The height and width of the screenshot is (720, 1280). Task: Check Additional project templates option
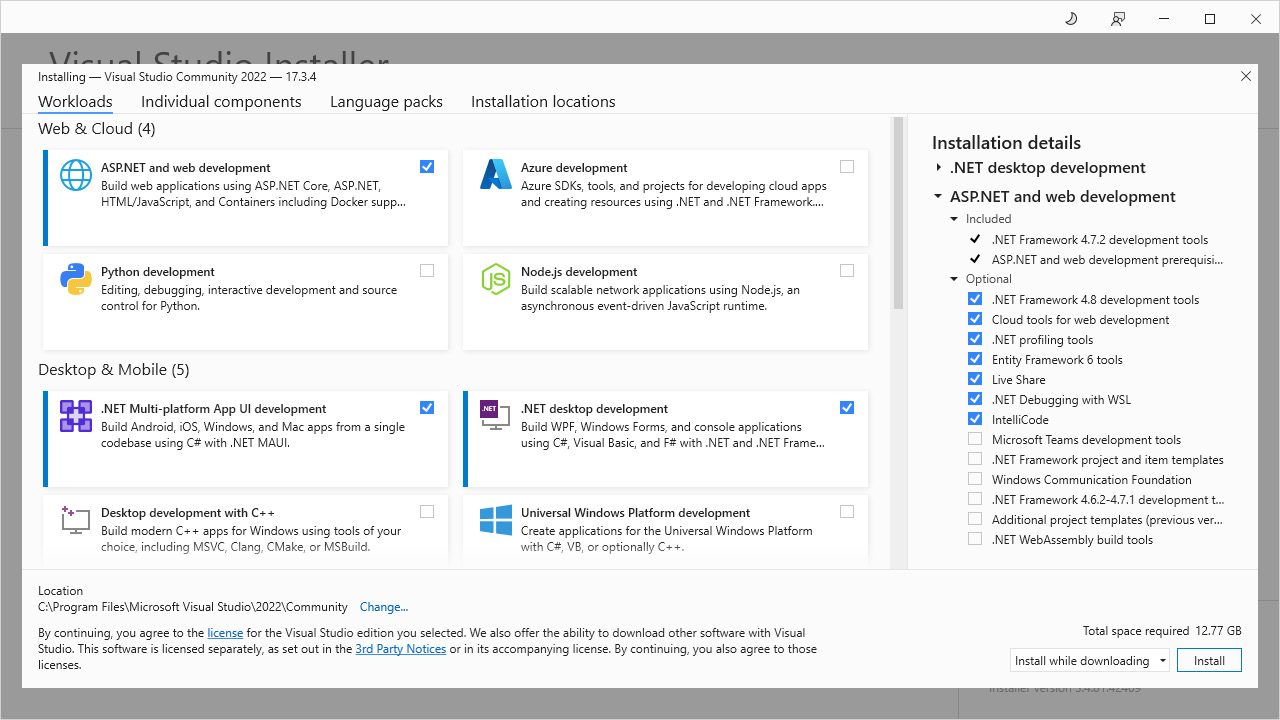(x=975, y=519)
